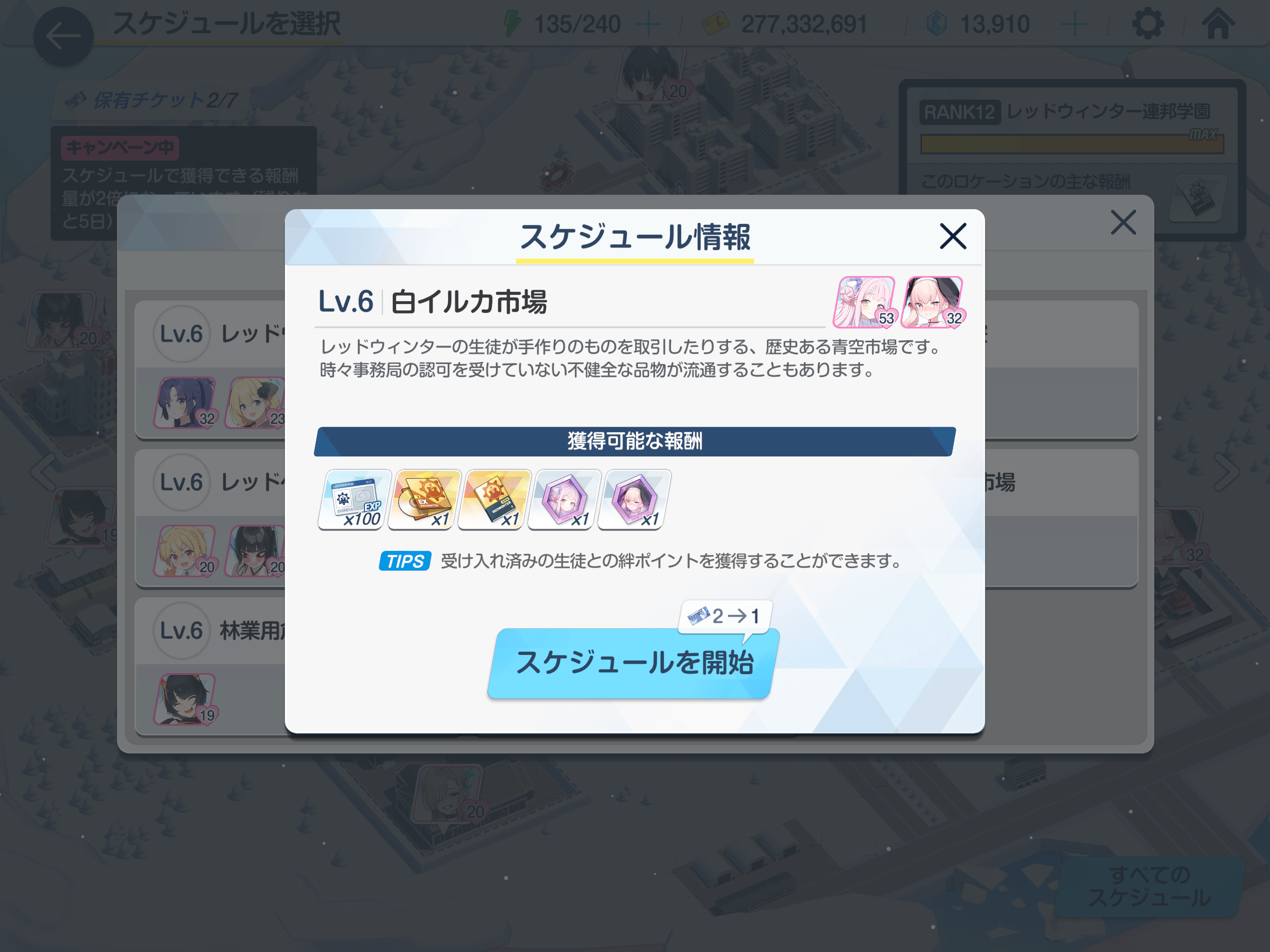The image size is (1270, 952).
Task: Open the level 32 student portrait in the dialog
Action: coord(933,302)
